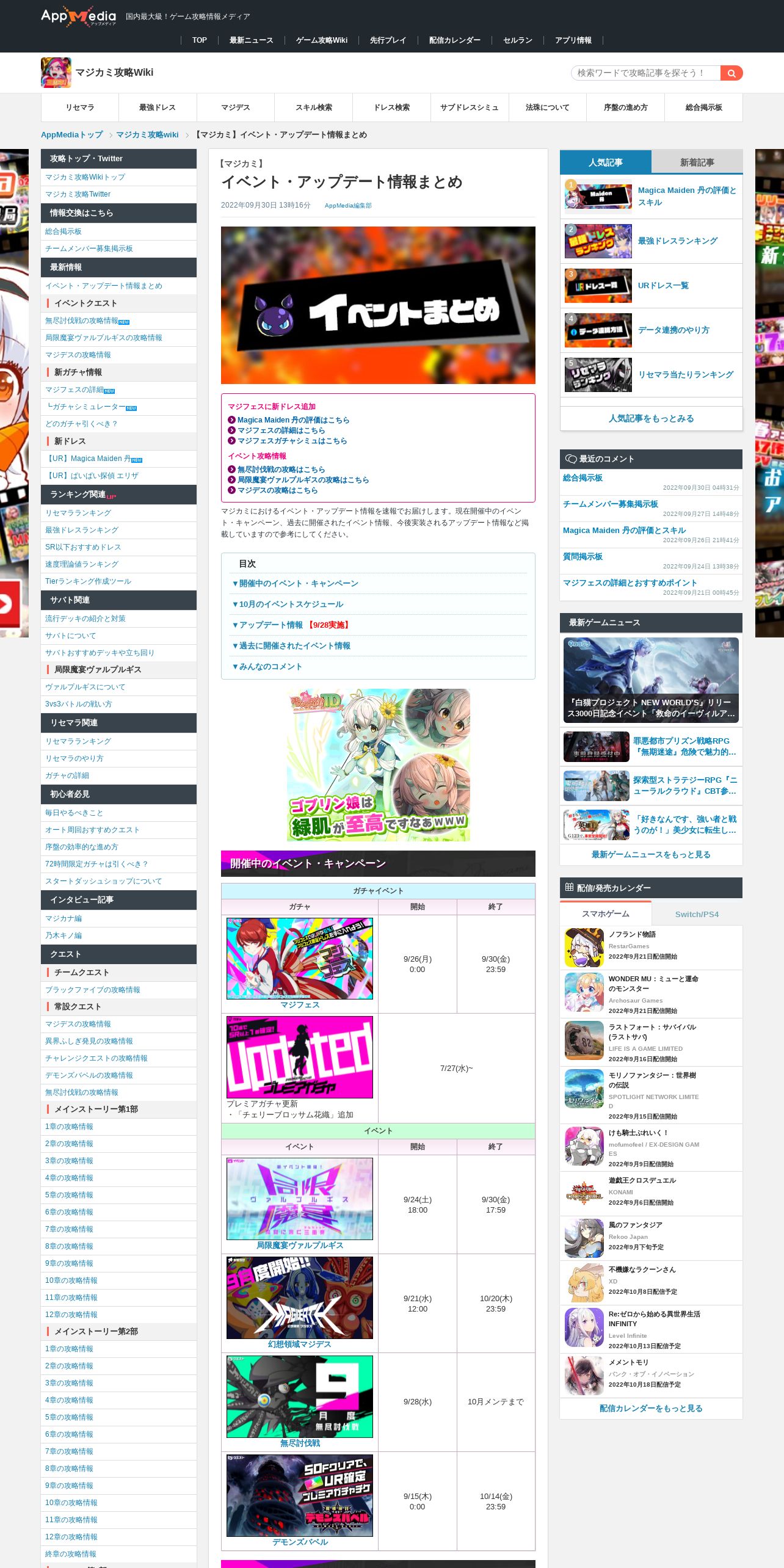
Task: Click データ連携 ranking thumbnail
Action: click(598, 330)
